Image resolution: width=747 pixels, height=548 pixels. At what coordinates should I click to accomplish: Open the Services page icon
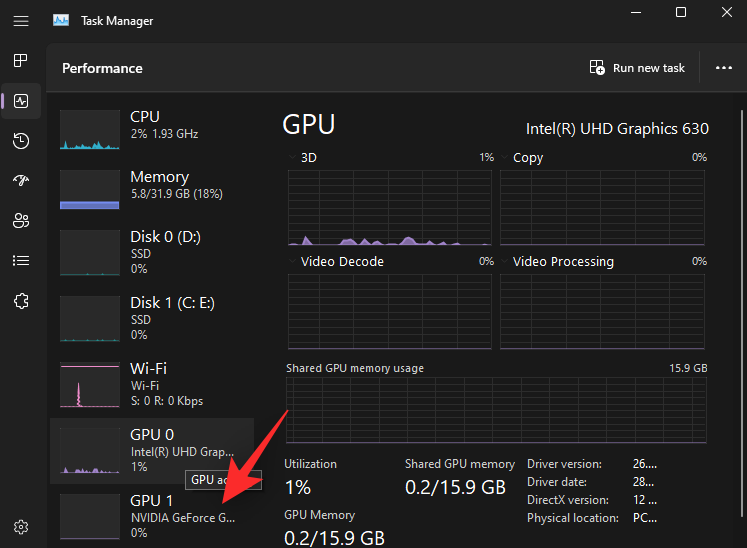pos(21,301)
